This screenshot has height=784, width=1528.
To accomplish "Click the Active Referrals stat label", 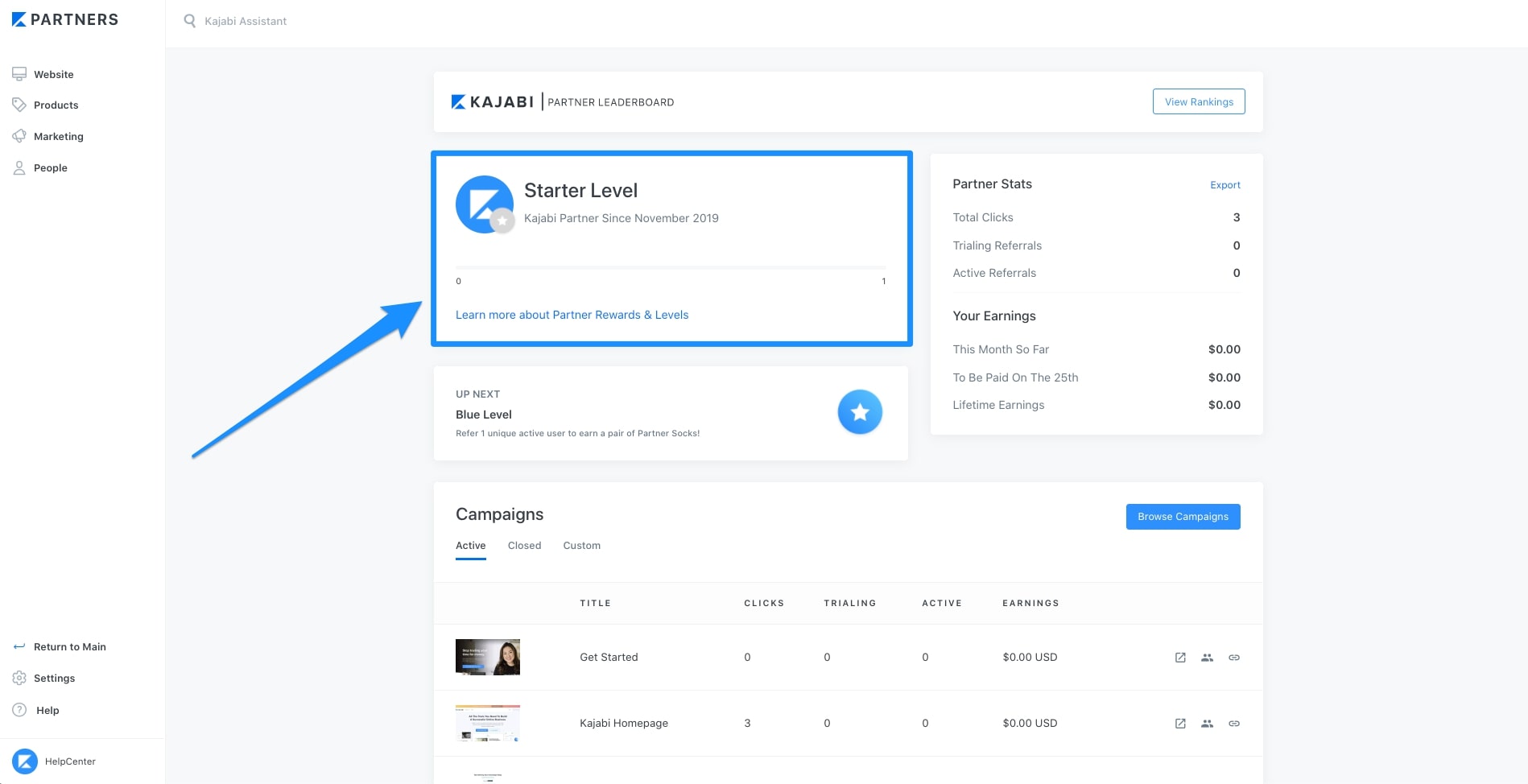I will pos(994,273).
